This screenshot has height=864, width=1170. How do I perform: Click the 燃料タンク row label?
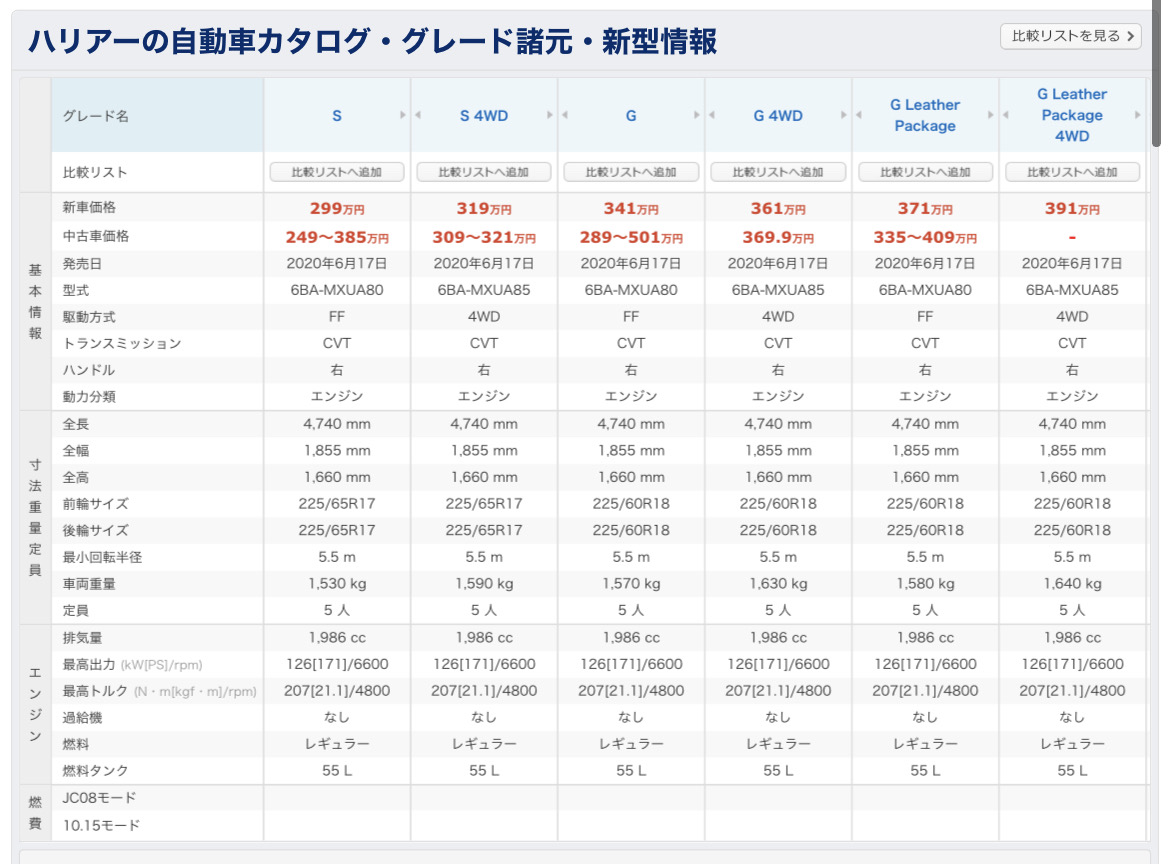tap(96, 771)
